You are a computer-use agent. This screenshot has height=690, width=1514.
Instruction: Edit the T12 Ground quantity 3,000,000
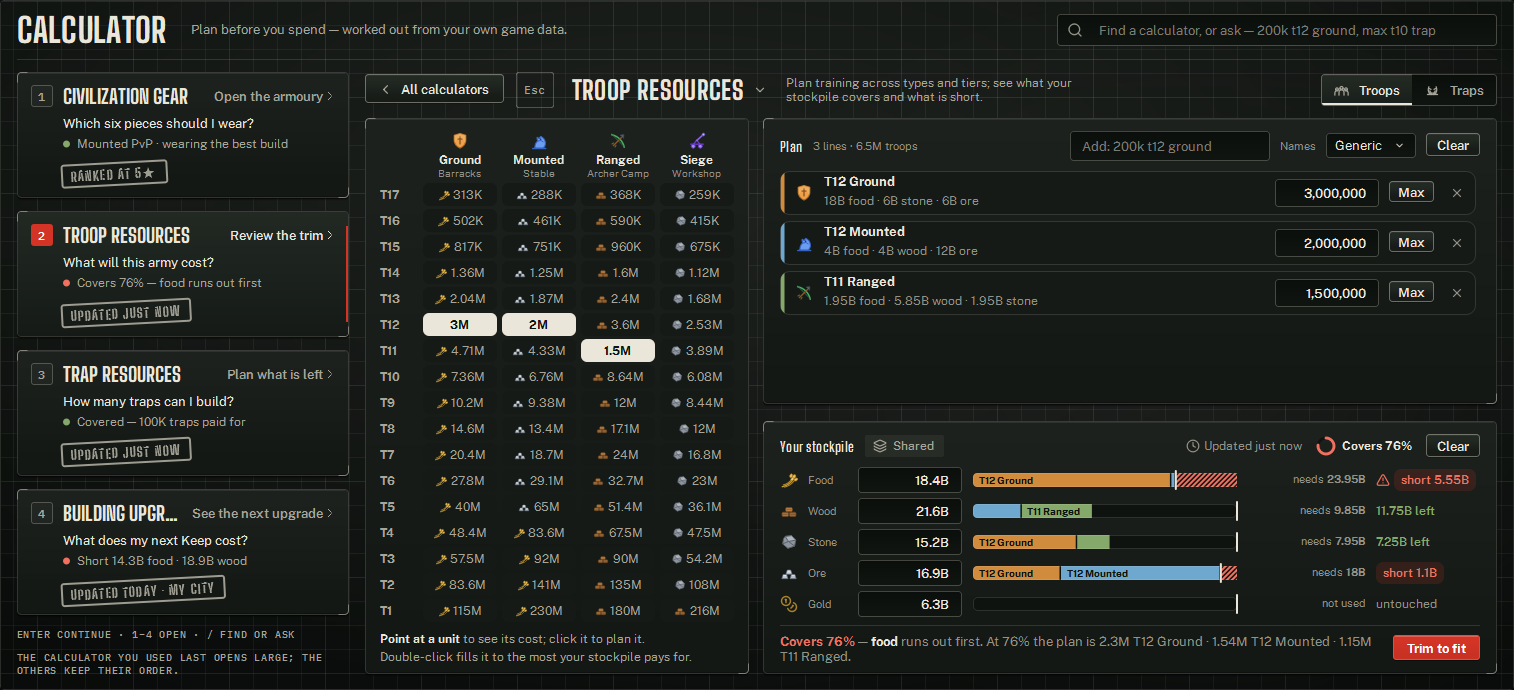1327,193
